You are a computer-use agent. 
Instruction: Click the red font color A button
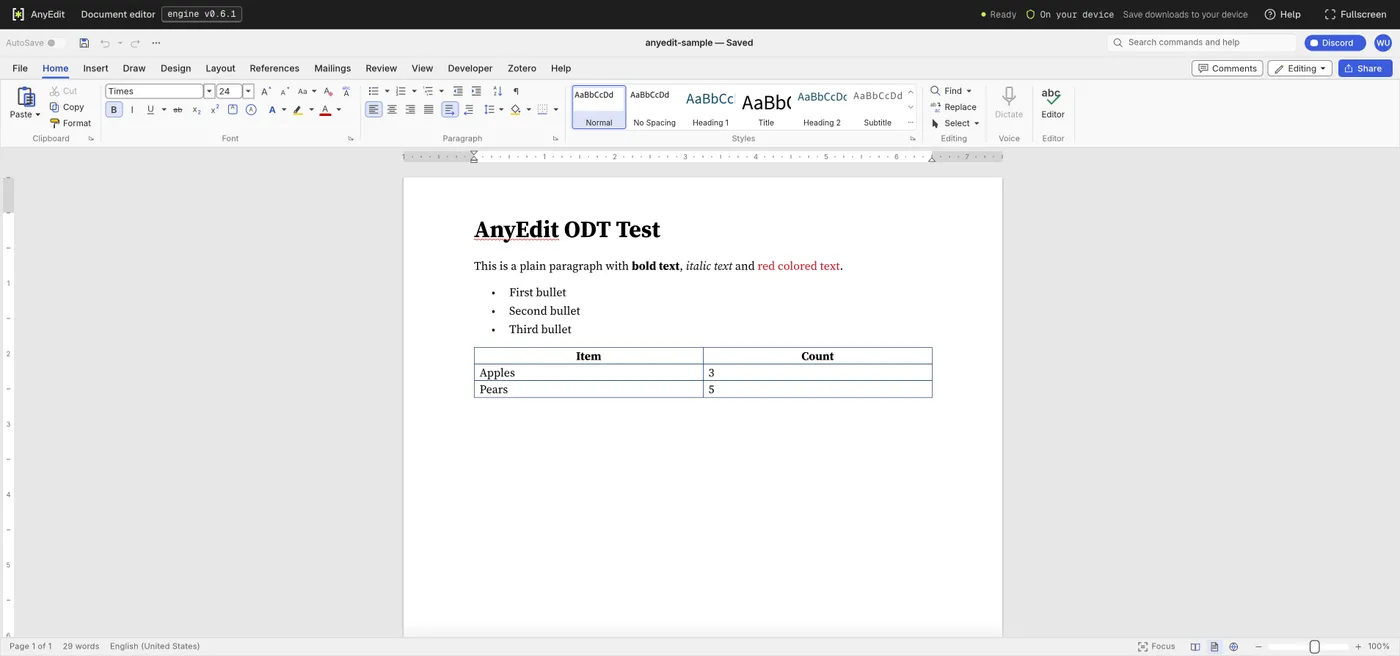coord(325,110)
